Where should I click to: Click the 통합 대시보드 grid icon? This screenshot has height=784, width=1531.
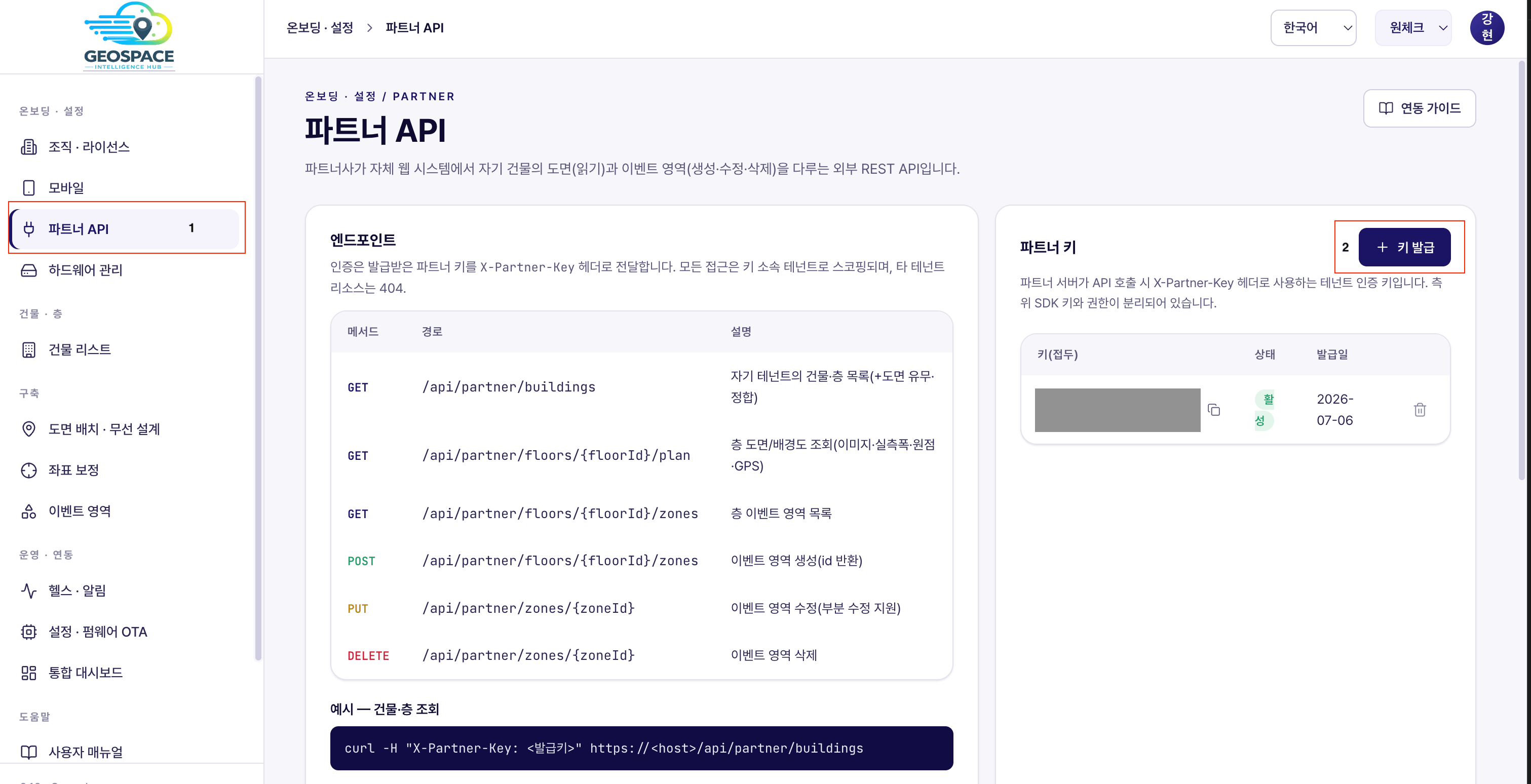pos(28,673)
